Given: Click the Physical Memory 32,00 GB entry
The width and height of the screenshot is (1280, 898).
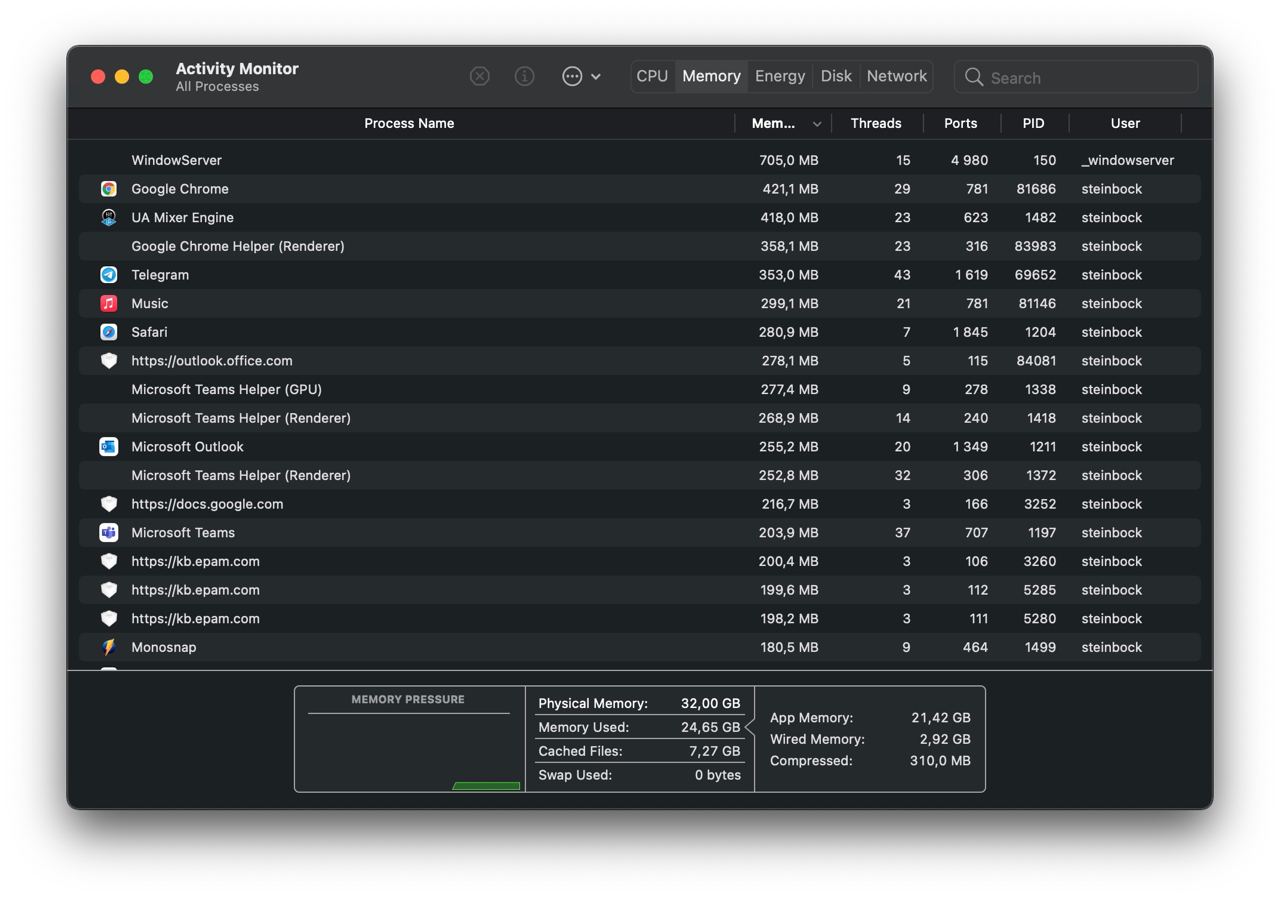Looking at the screenshot, I should click(639, 703).
